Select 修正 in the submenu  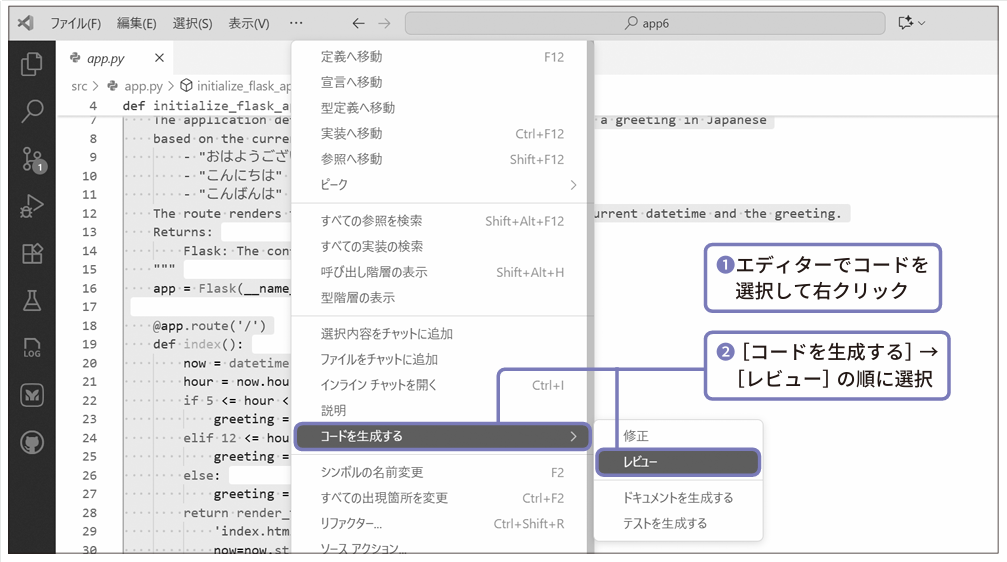tap(678, 436)
